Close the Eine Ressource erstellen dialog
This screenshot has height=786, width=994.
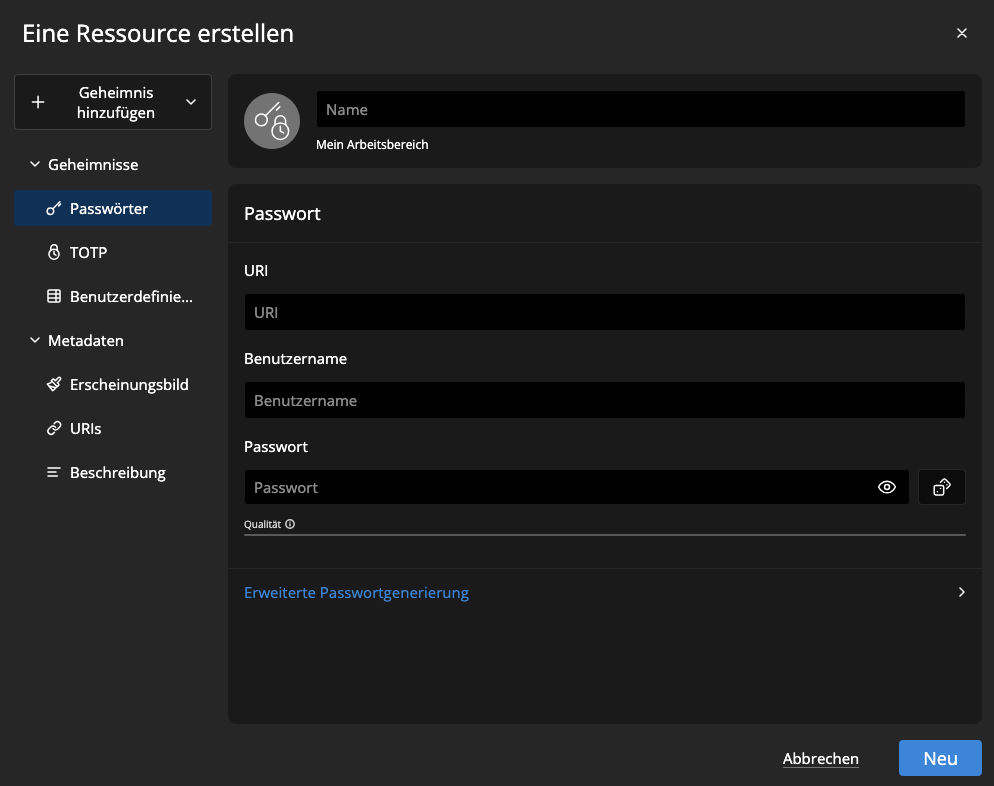tap(962, 33)
